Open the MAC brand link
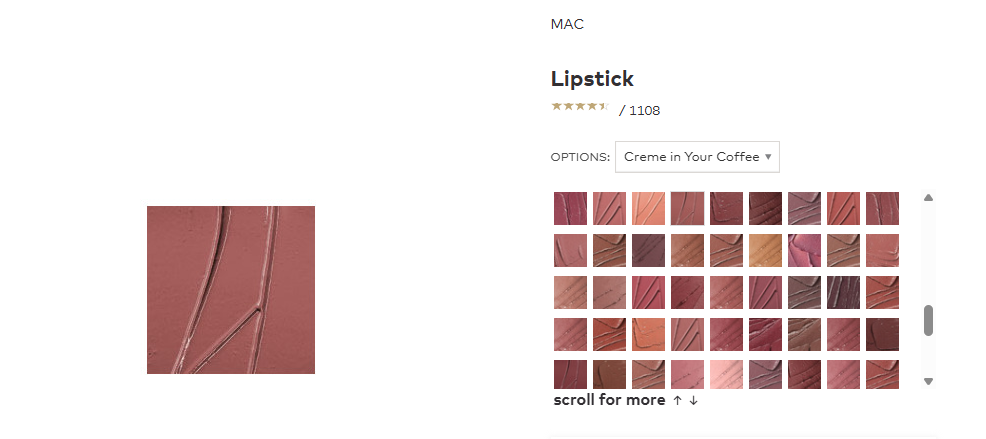The image size is (986, 439). tap(567, 24)
